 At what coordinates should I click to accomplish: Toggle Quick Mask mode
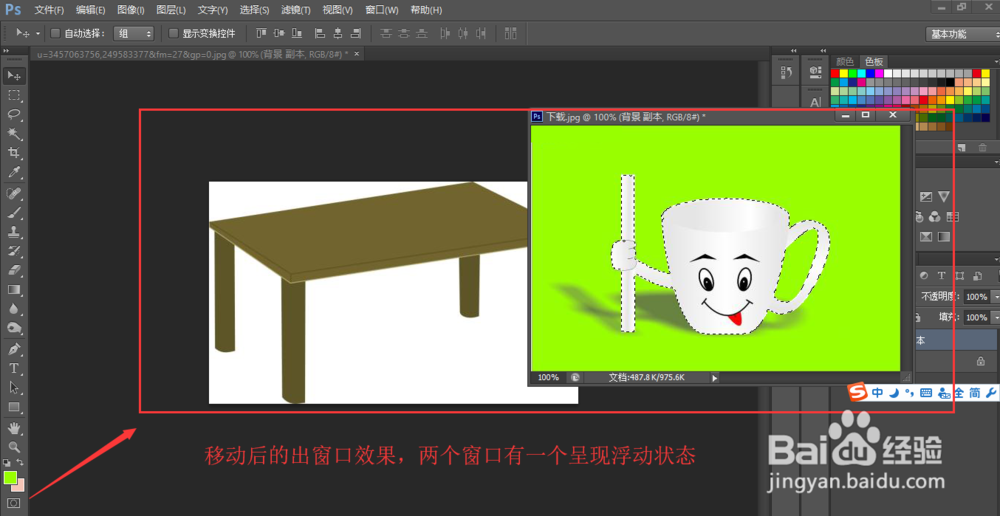[14, 503]
